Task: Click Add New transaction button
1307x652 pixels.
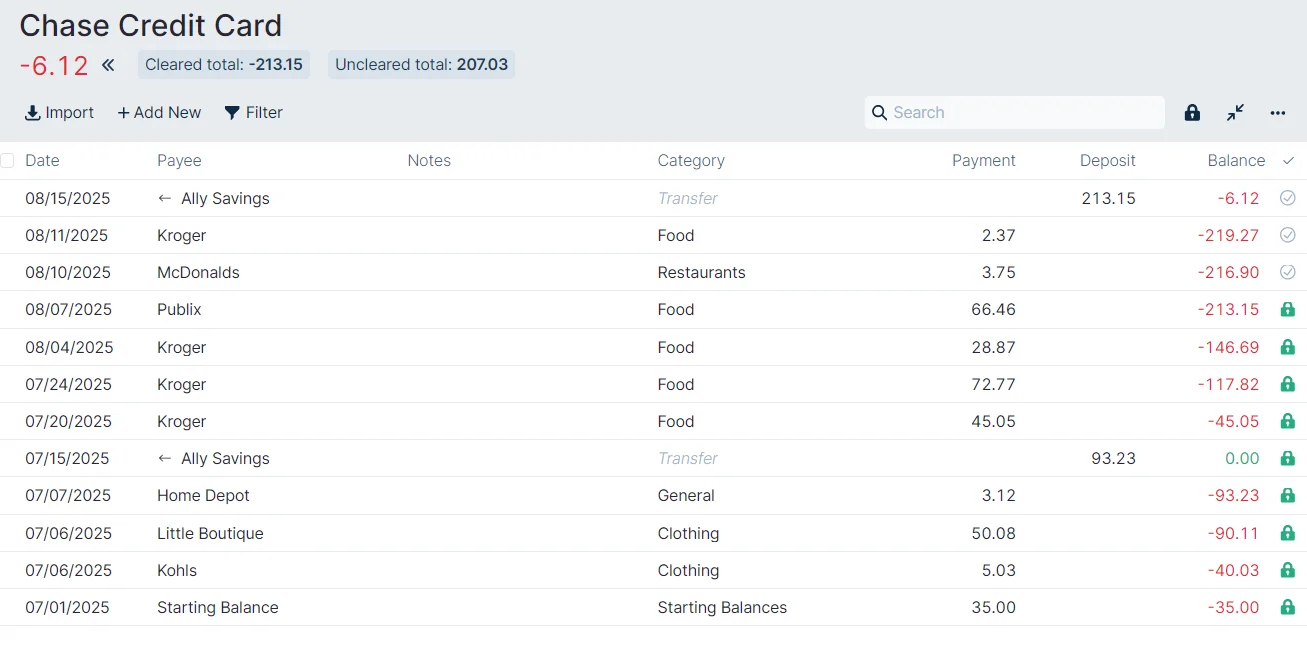Action: coord(159,113)
